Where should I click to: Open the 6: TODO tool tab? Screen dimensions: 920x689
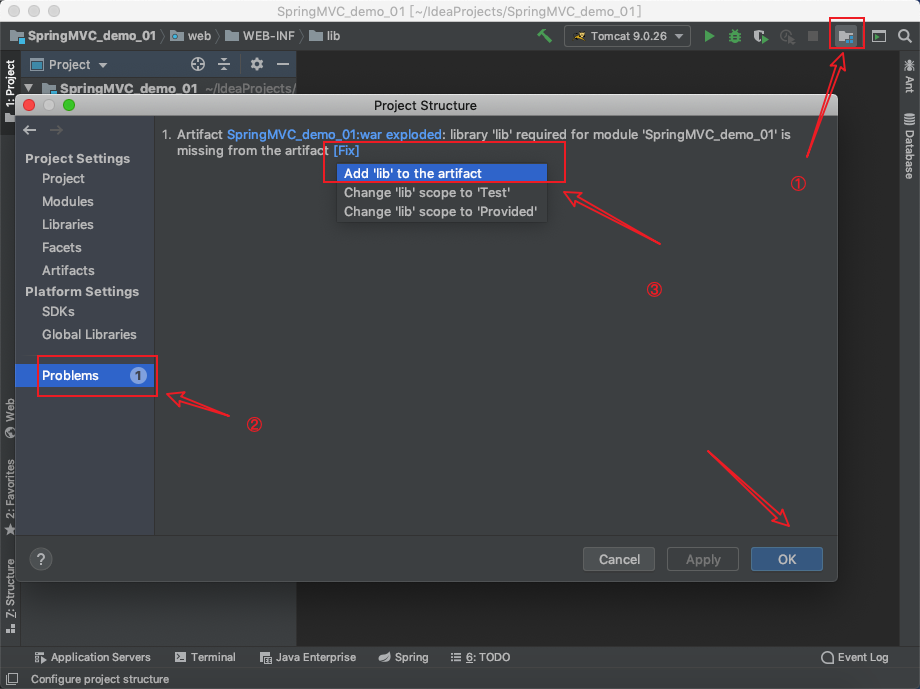point(481,657)
